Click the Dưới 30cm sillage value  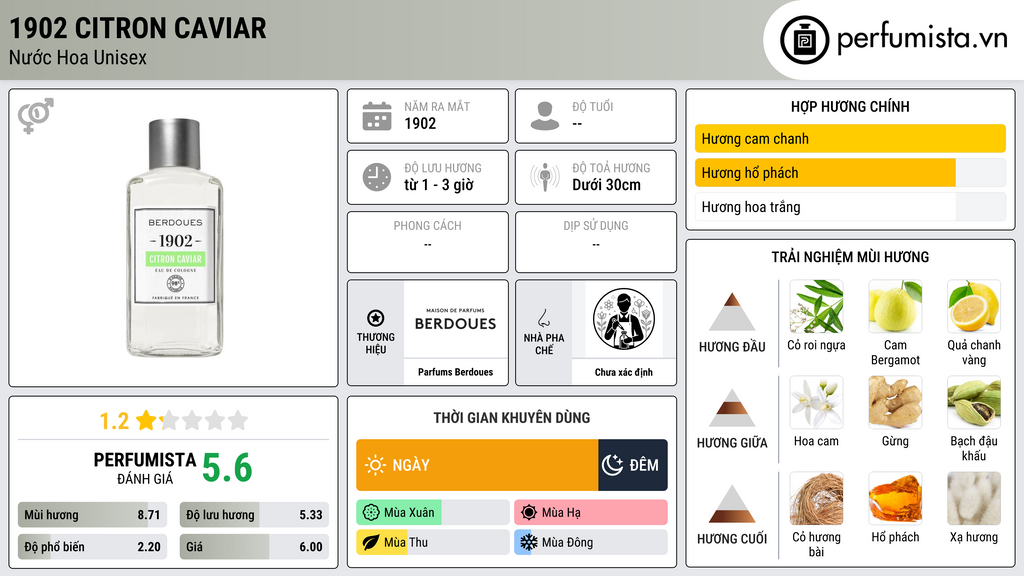tap(607, 185)
